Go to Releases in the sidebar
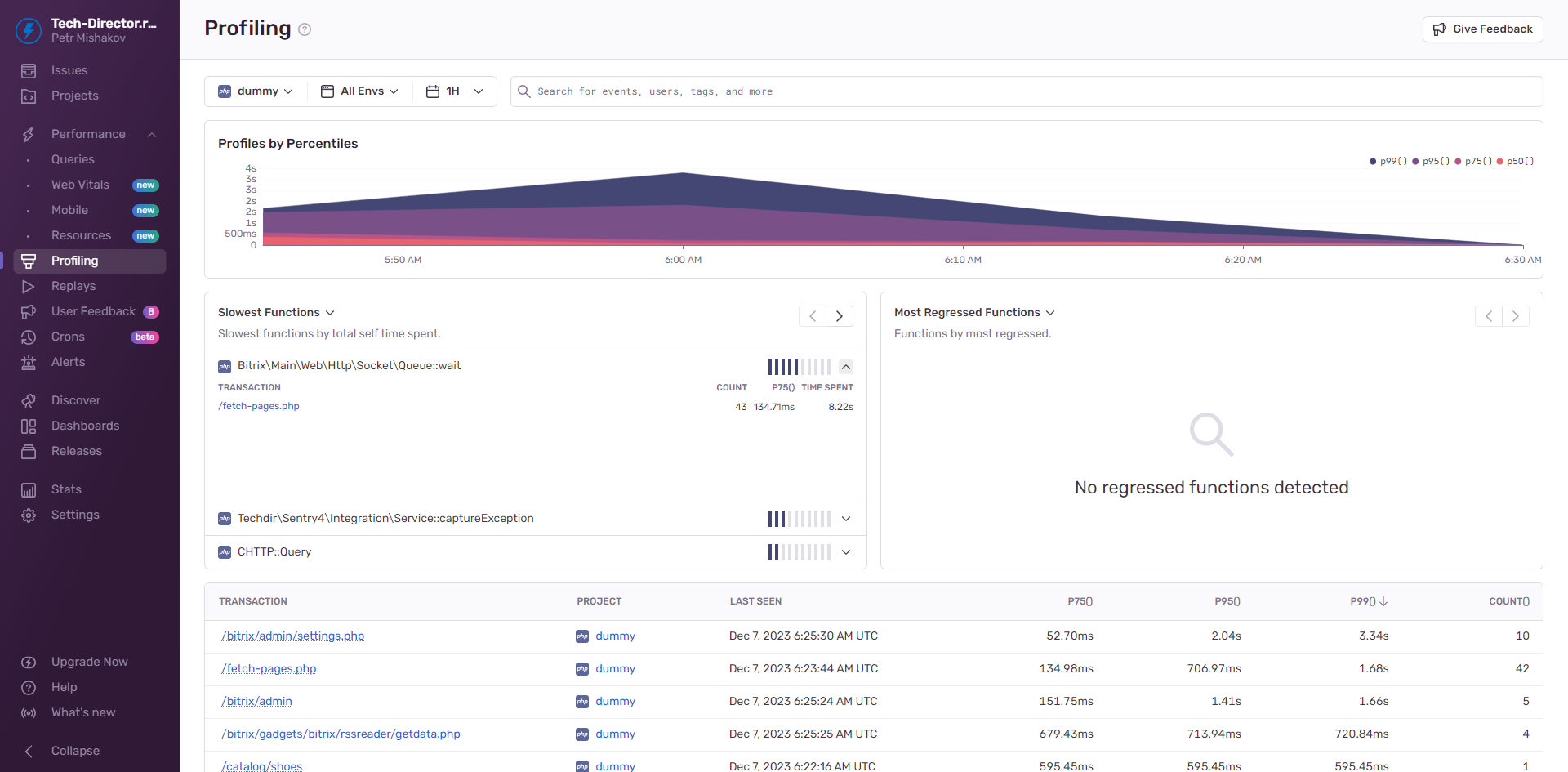The width and height of the screenshot is (1568, 772). (76, 451)
